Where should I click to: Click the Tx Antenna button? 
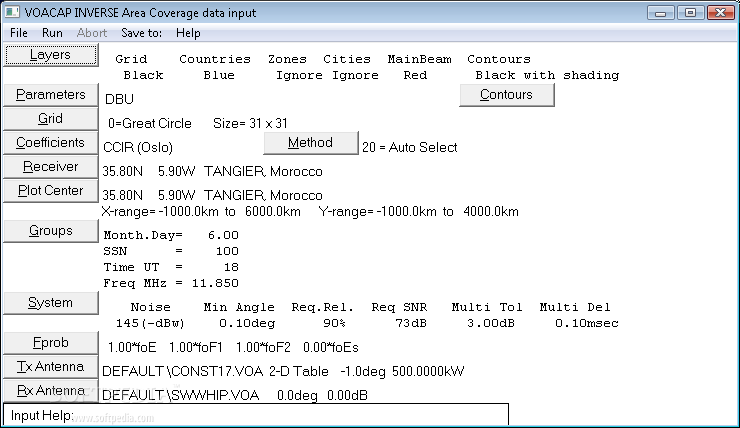pos(50,367)
